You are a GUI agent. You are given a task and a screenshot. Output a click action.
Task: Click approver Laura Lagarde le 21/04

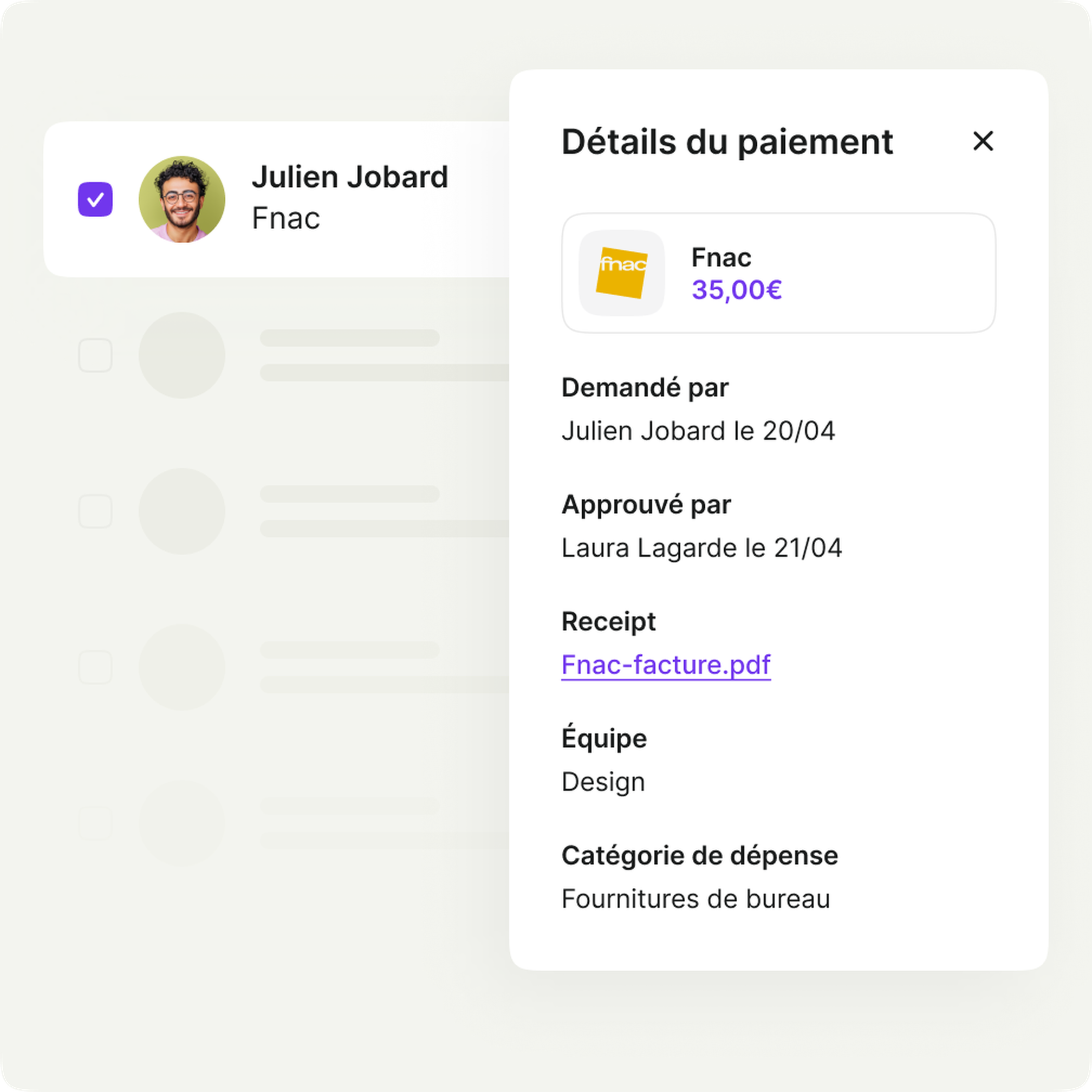(701, 548)
